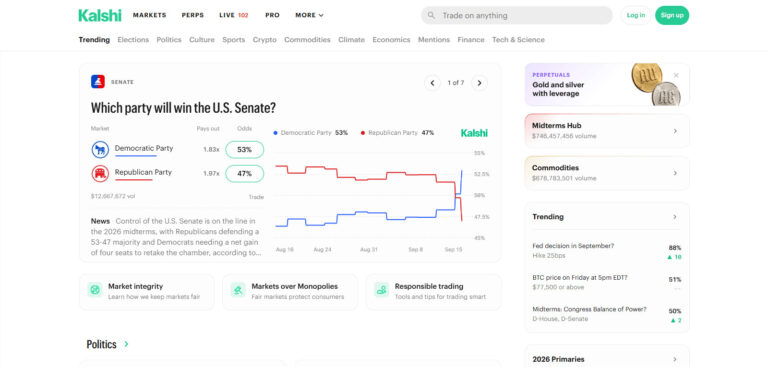Click the Sign up button

click(x=672, y=15)
